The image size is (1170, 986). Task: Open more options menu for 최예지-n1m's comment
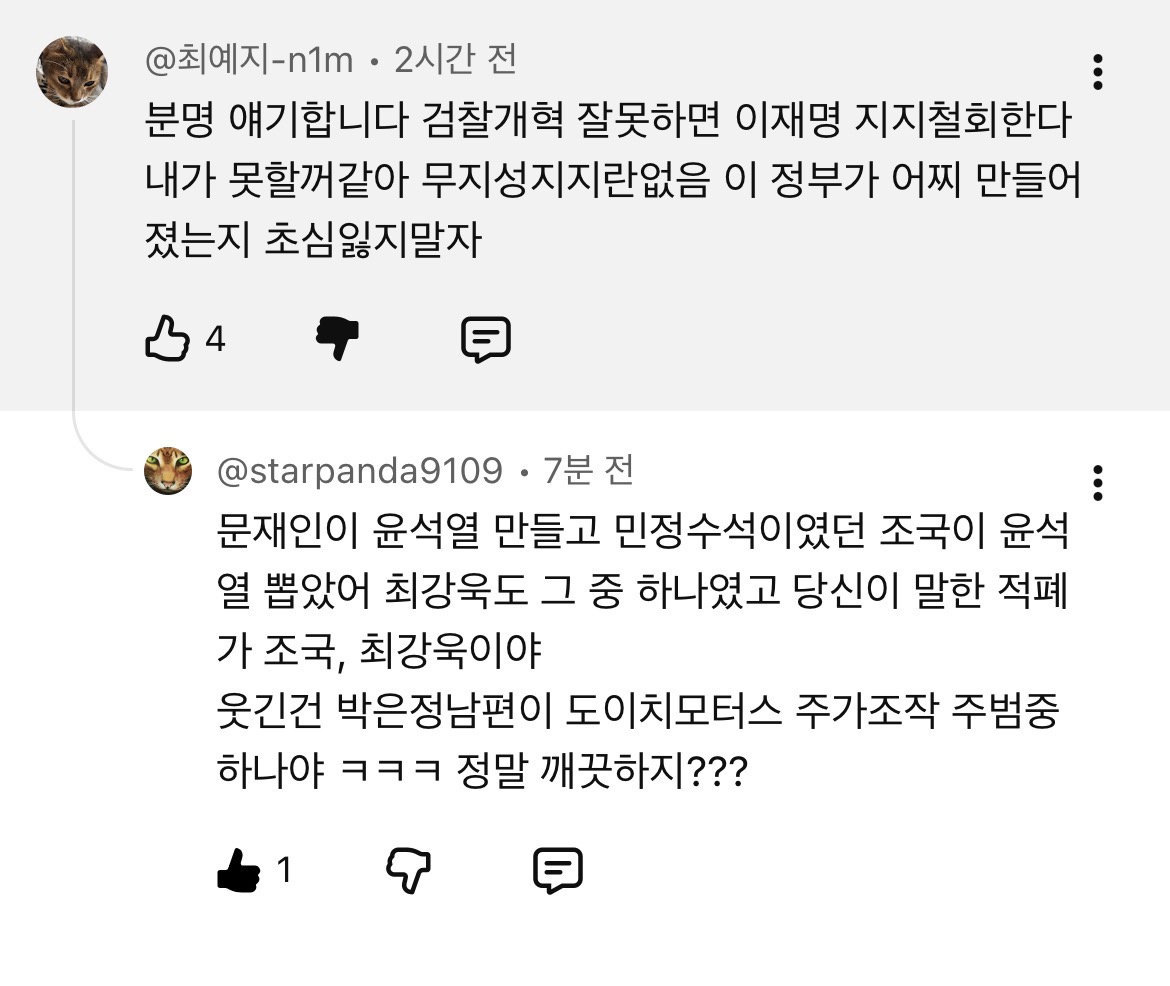click(1098, 72)
